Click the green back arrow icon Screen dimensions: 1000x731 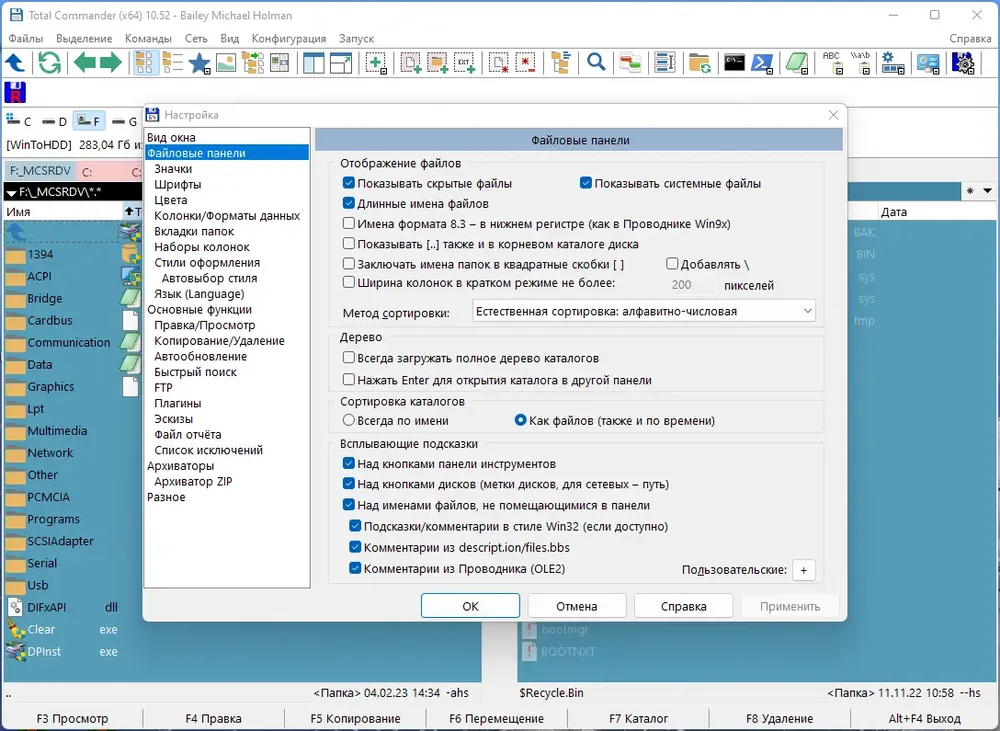click(85, 63)
